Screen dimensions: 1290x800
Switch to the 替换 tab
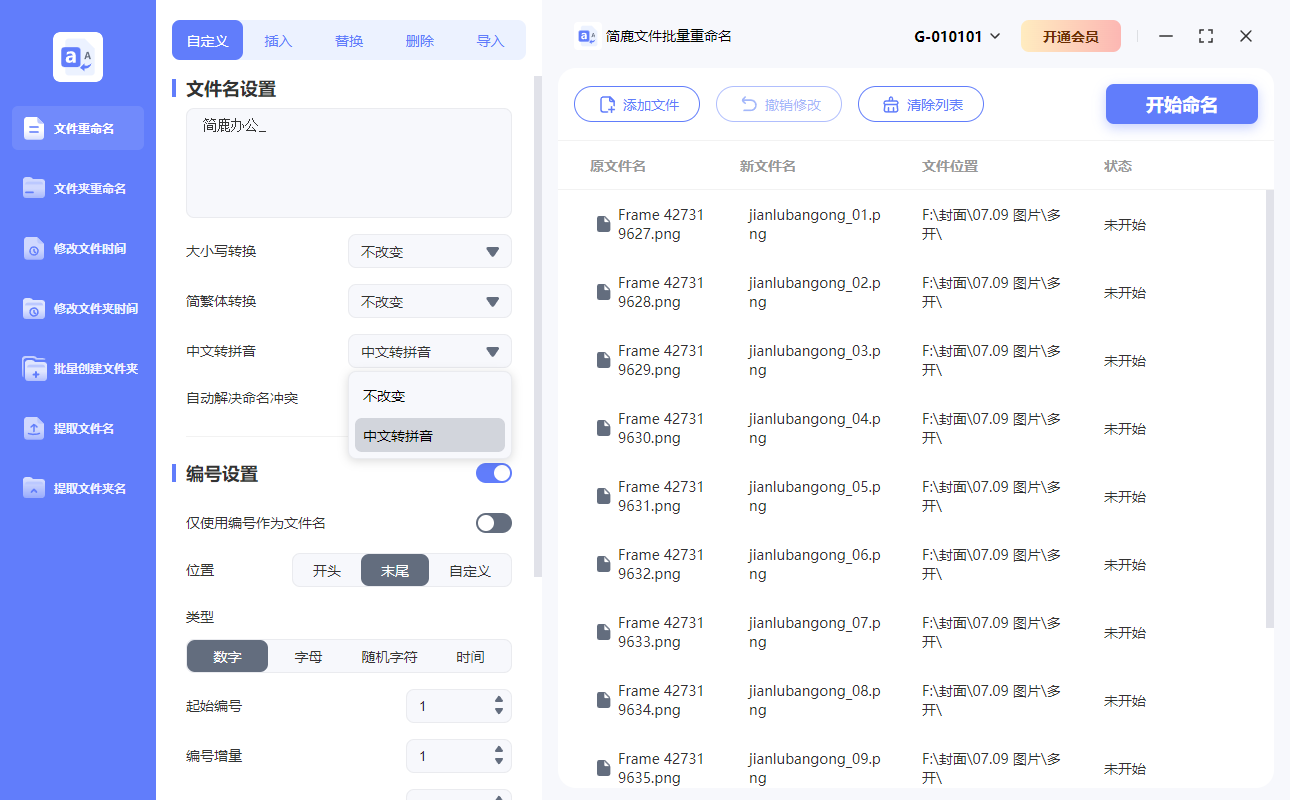point(348,40)
